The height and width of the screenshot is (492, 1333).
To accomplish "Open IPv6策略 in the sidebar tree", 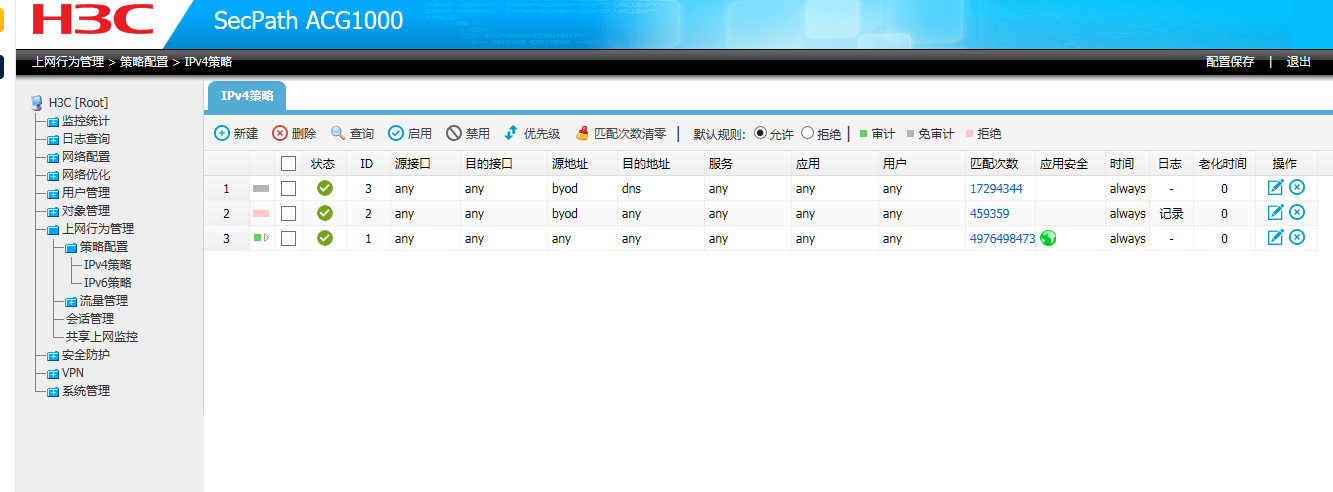I will pos(108,283).
